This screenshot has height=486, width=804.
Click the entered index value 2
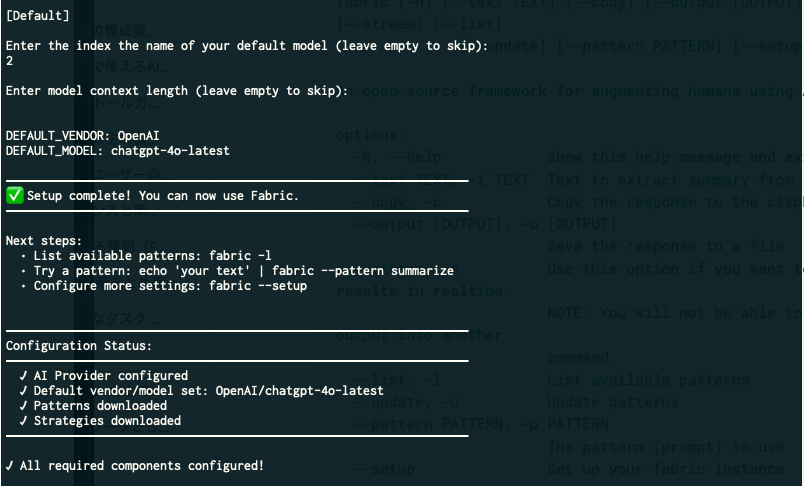pos(9,61)
